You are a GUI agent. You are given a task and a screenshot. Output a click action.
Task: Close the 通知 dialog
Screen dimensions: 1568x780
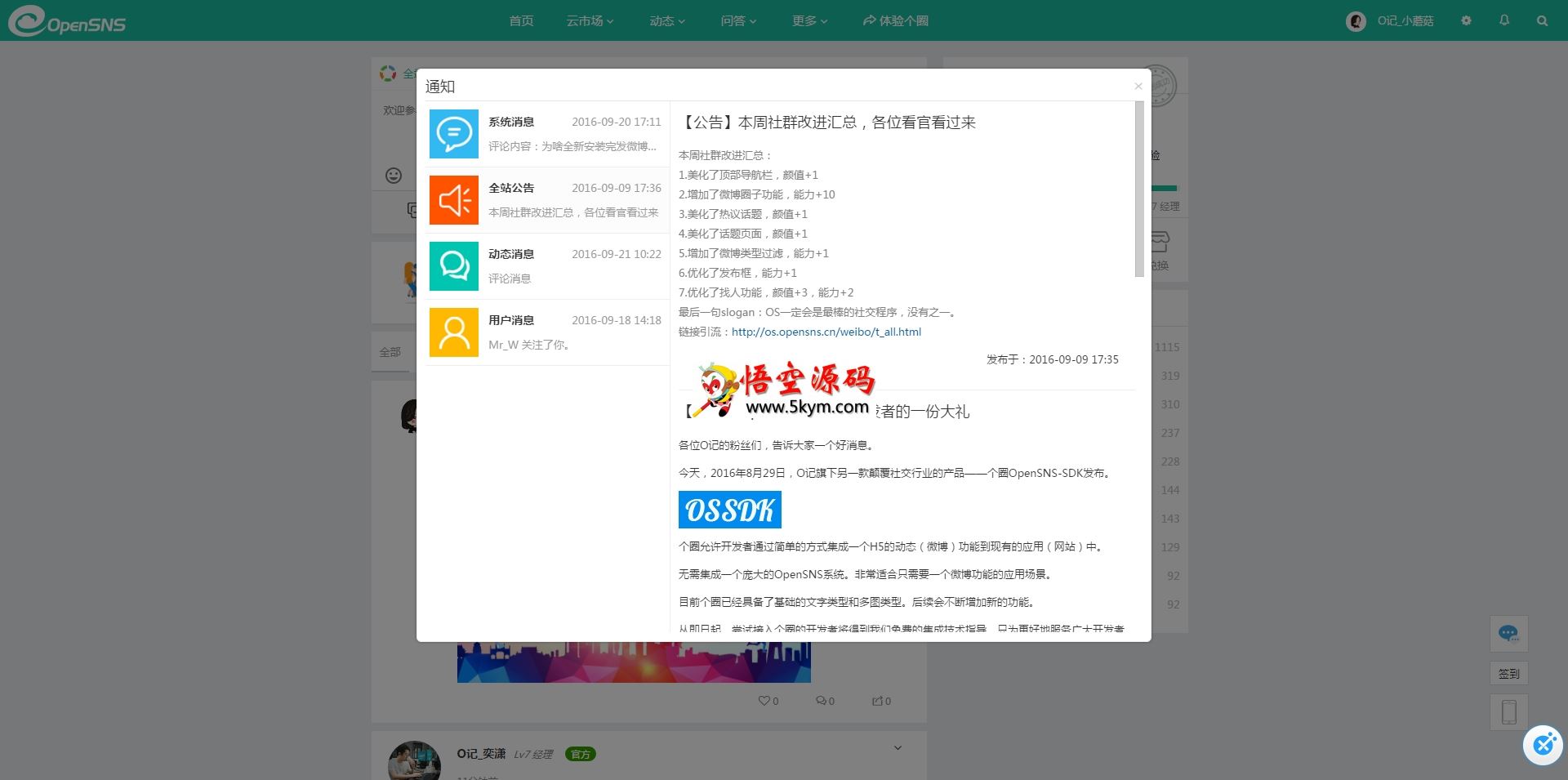click(1138, 86)
